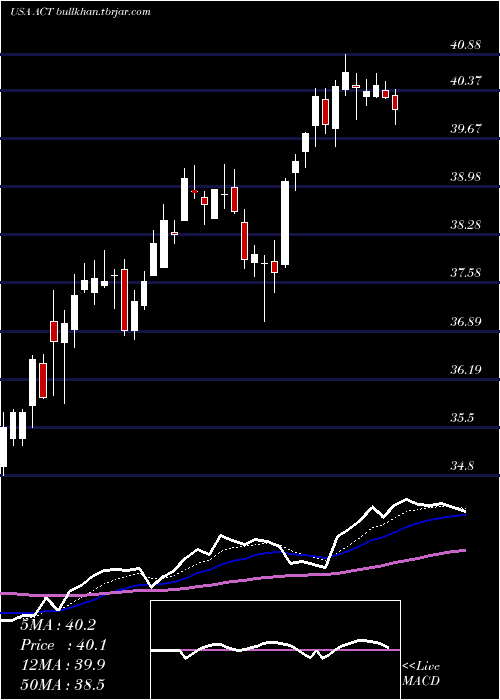The image size is (500, 700).
Task: Click the 36.19 price axis label
Action: click(x=466, y=370)
